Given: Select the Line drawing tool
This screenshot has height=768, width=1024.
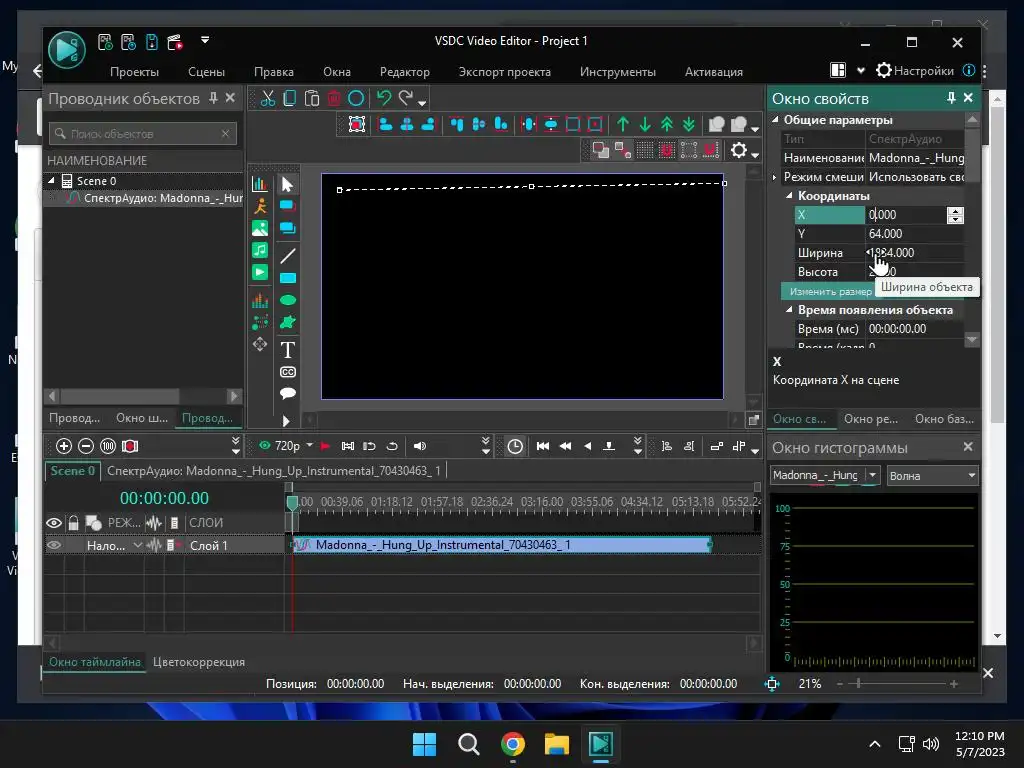Looking at the screenshot, I should tap(287, 256).
